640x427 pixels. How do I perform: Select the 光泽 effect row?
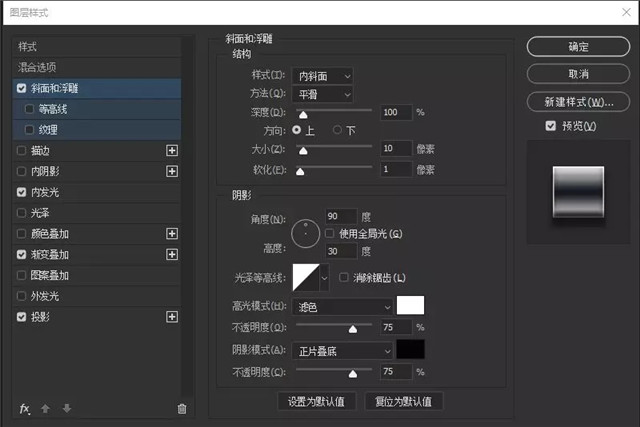(x=97, y=213)
